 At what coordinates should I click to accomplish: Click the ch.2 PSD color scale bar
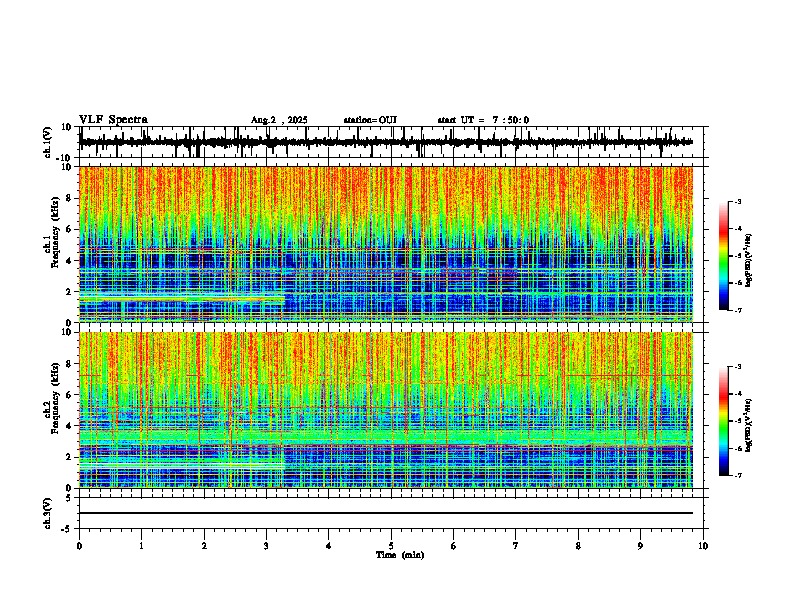pyautogui.click(x=724, y=421)
